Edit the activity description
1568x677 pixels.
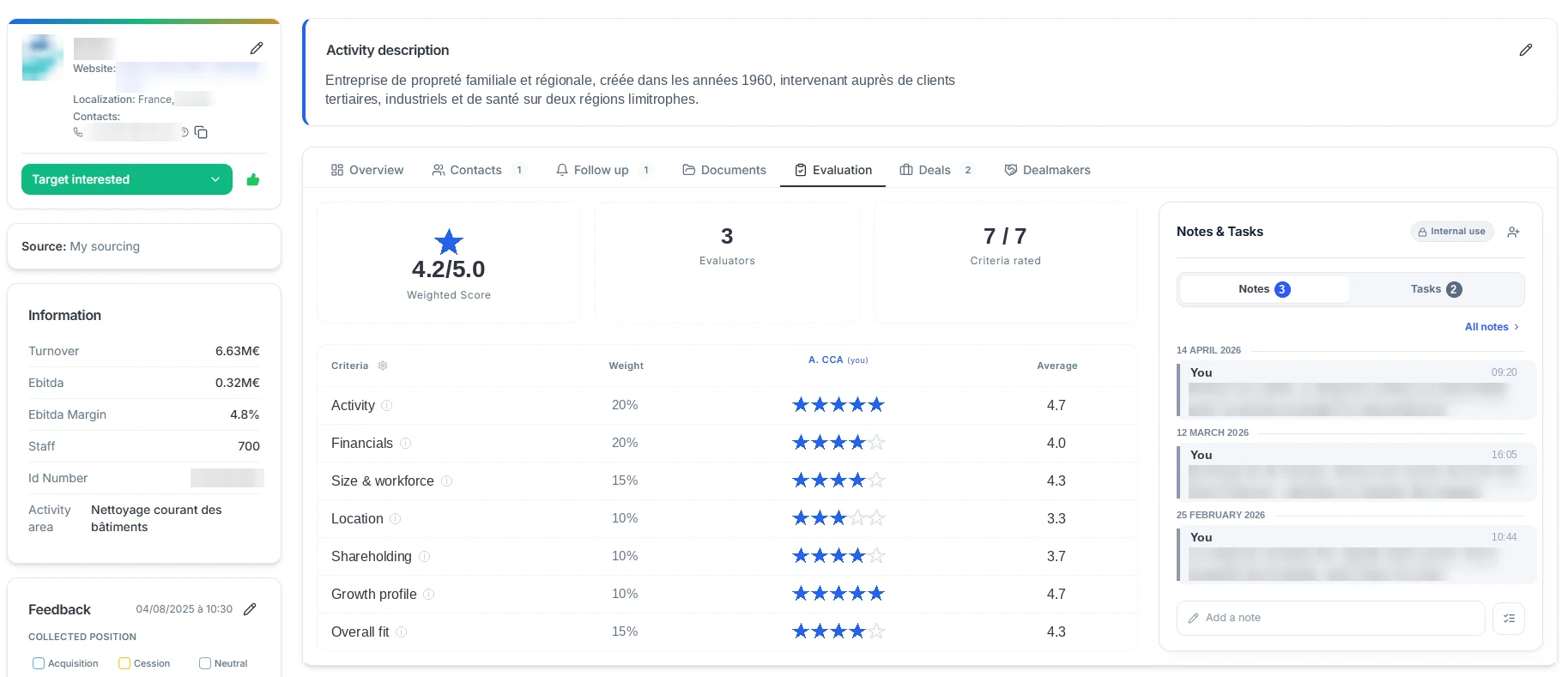tap(1525, 50)
